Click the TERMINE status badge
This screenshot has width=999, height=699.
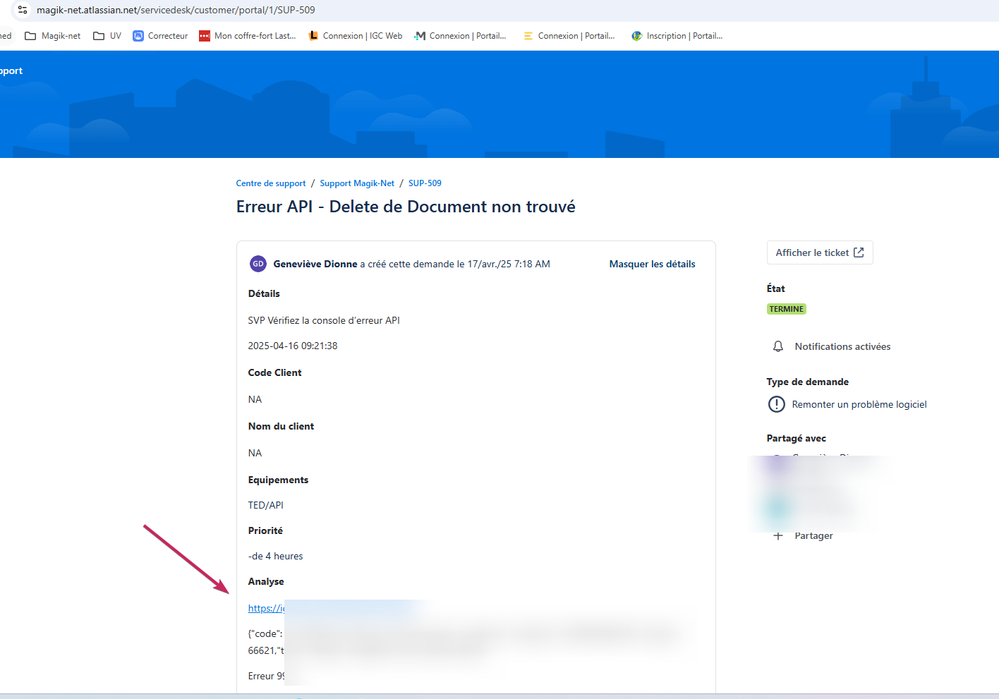(x=786, y=309)
